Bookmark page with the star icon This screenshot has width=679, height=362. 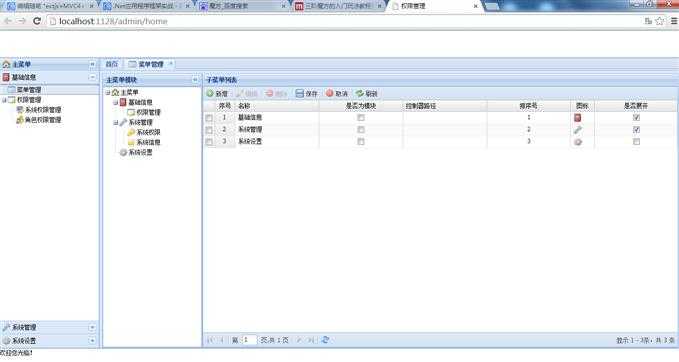coord(660,21)
